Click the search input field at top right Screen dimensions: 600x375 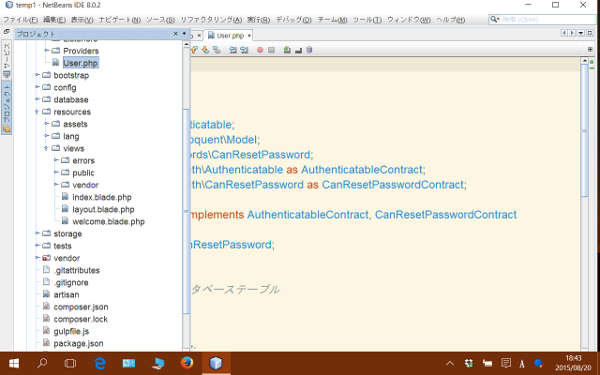pos(547,19)
